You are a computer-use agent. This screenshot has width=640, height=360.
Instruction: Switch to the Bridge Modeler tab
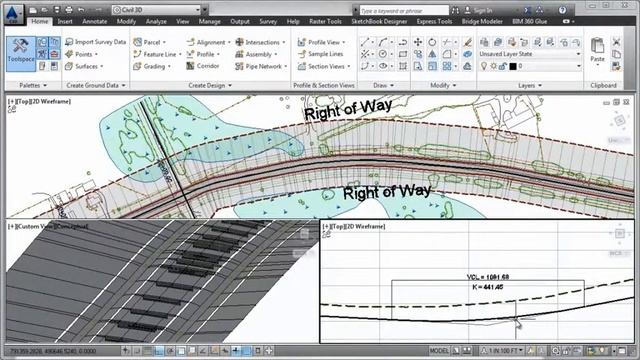(x=482, y=21)
